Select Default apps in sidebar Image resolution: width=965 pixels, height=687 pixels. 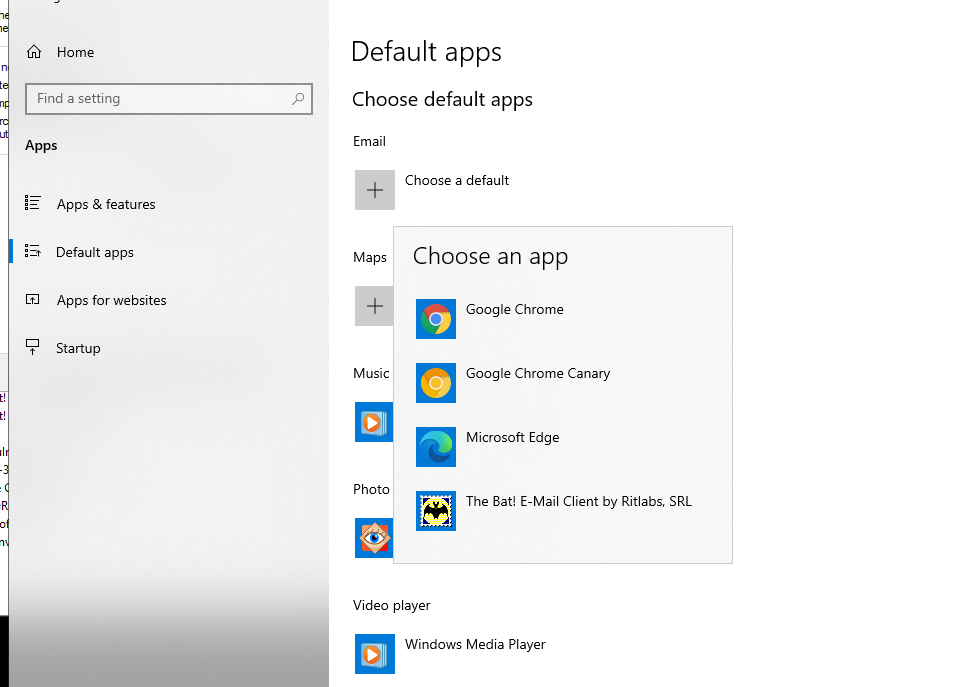pos(95,252)
